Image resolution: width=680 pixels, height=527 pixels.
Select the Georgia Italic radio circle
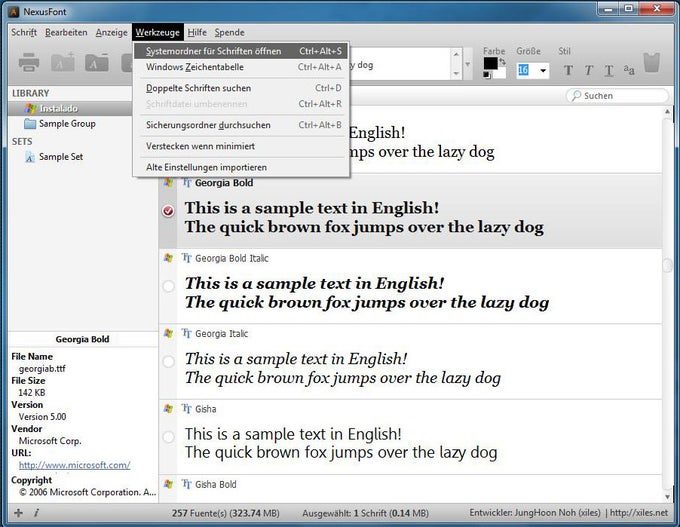[168, 361]
